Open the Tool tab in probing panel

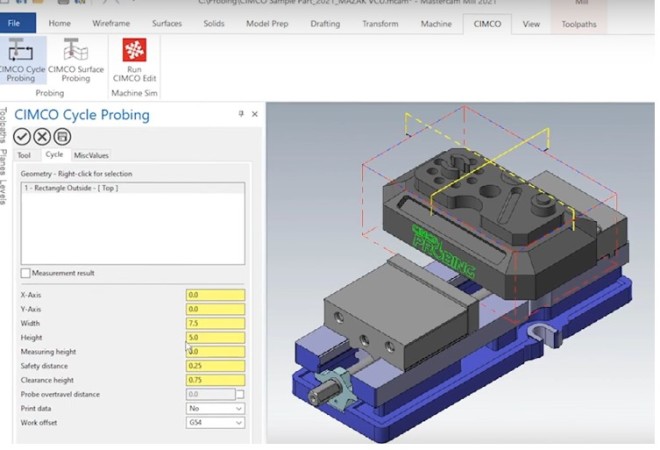[x=24, y=155]
